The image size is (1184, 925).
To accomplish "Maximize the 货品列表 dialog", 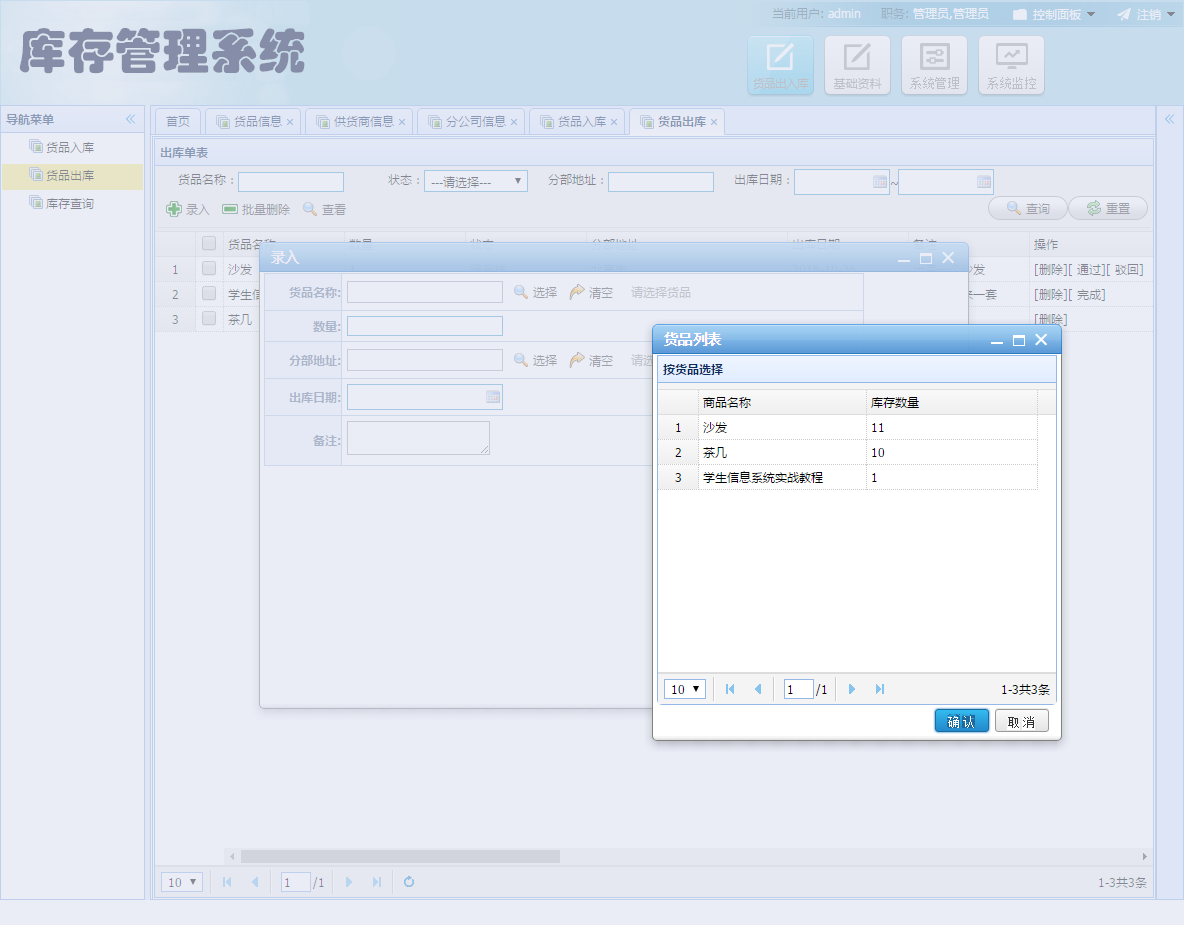I will pos(1019,341).
